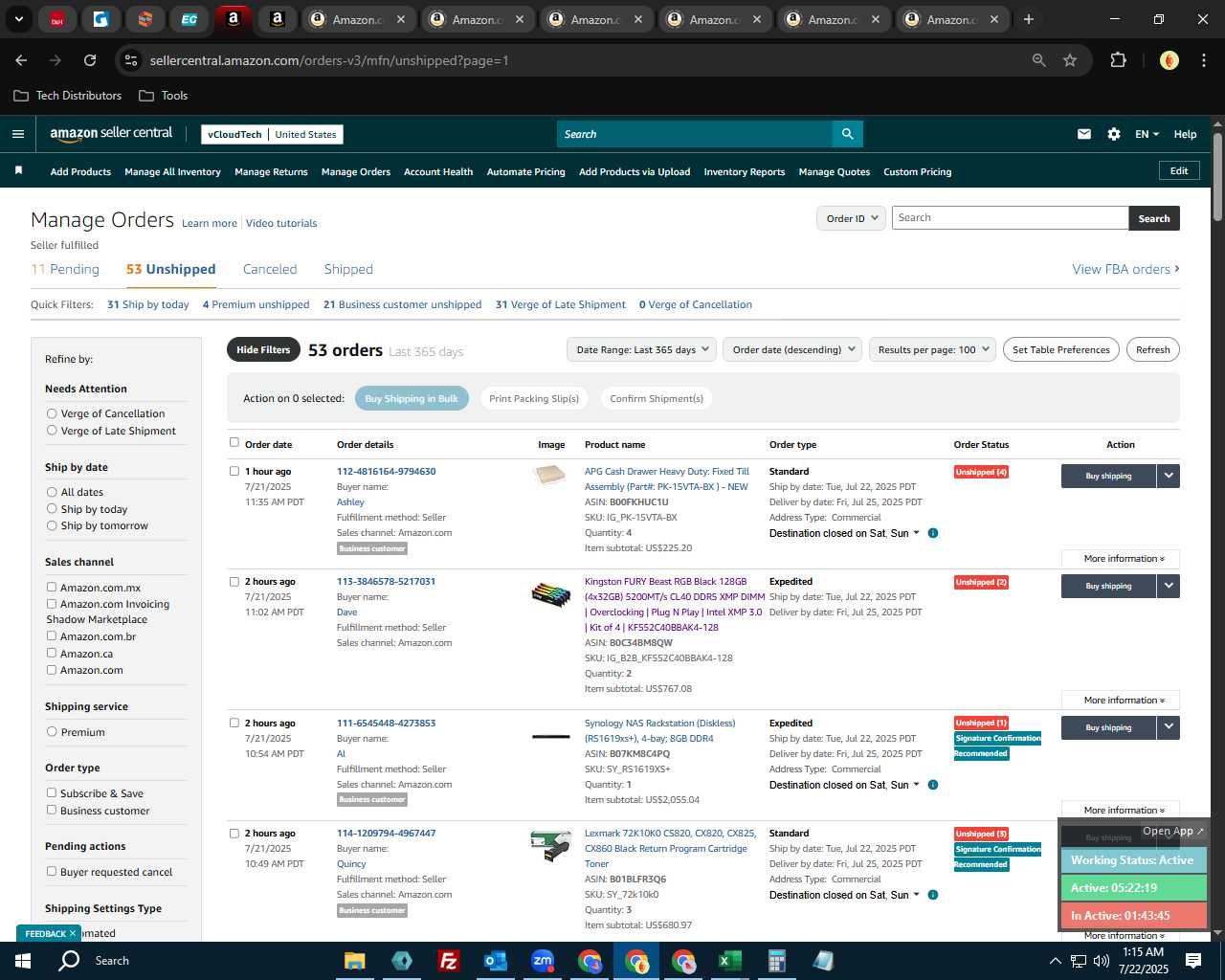Open the Order ID search type dropdown
This screenshot has width=1225, height=980.
(x=851, y=218)
